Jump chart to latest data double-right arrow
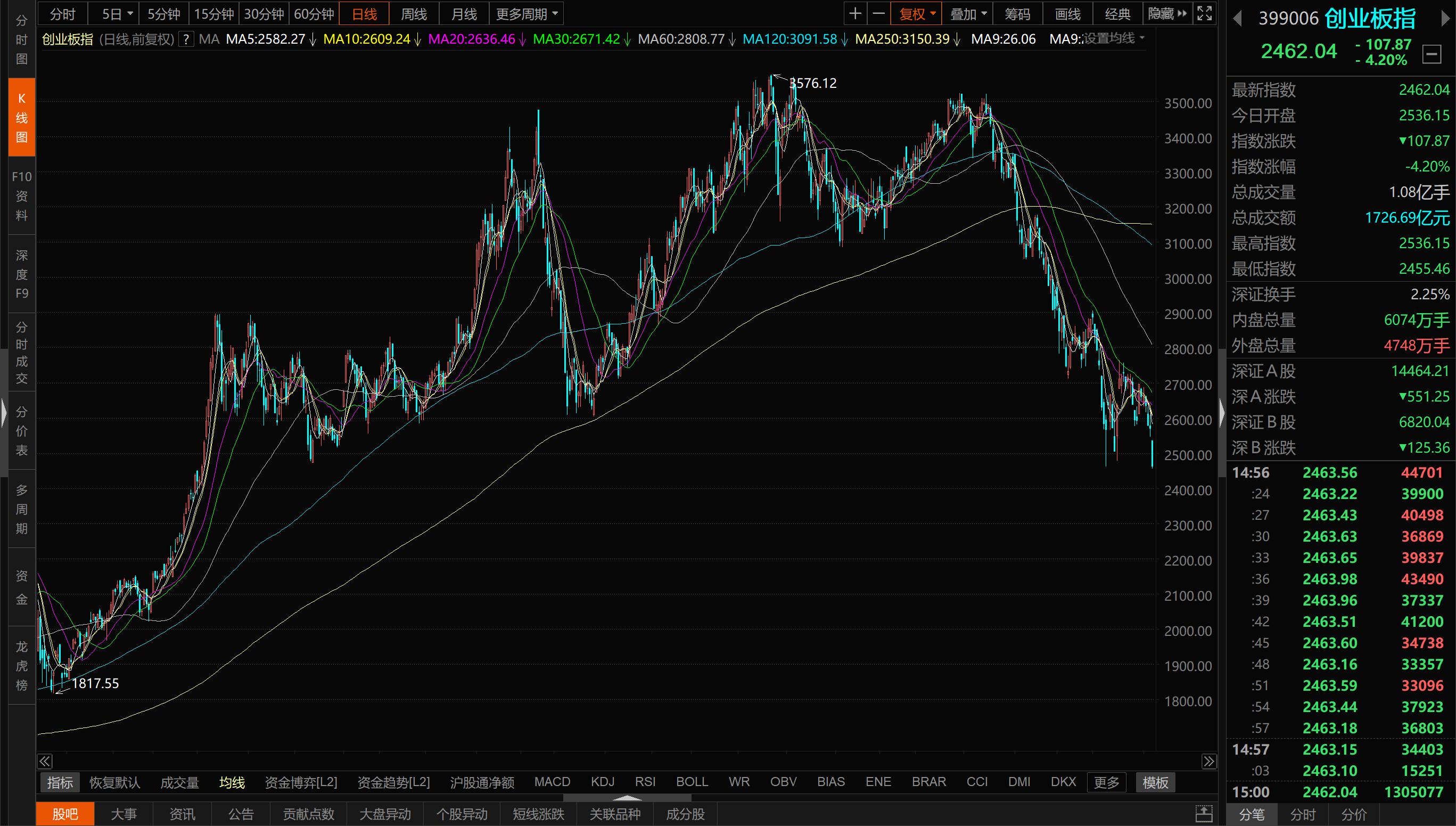 pos(1209,760)
